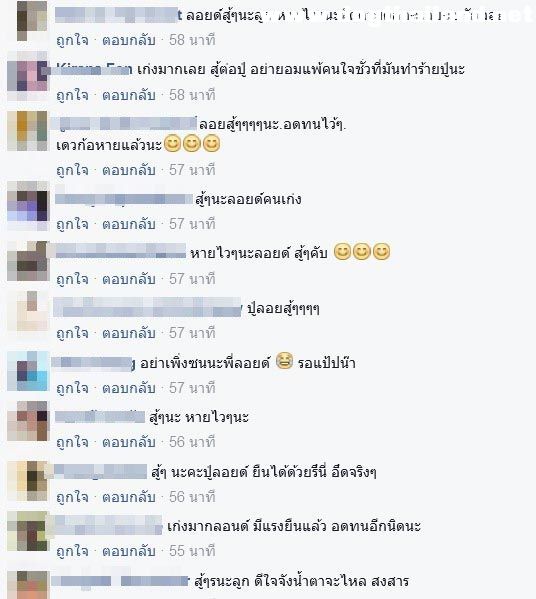Open avatar beside the ดีใจจังน้ำตาจะไหล comment
The height and width of the screenshot is (599, 536).
pyautogui.click(x=28, y=585)
